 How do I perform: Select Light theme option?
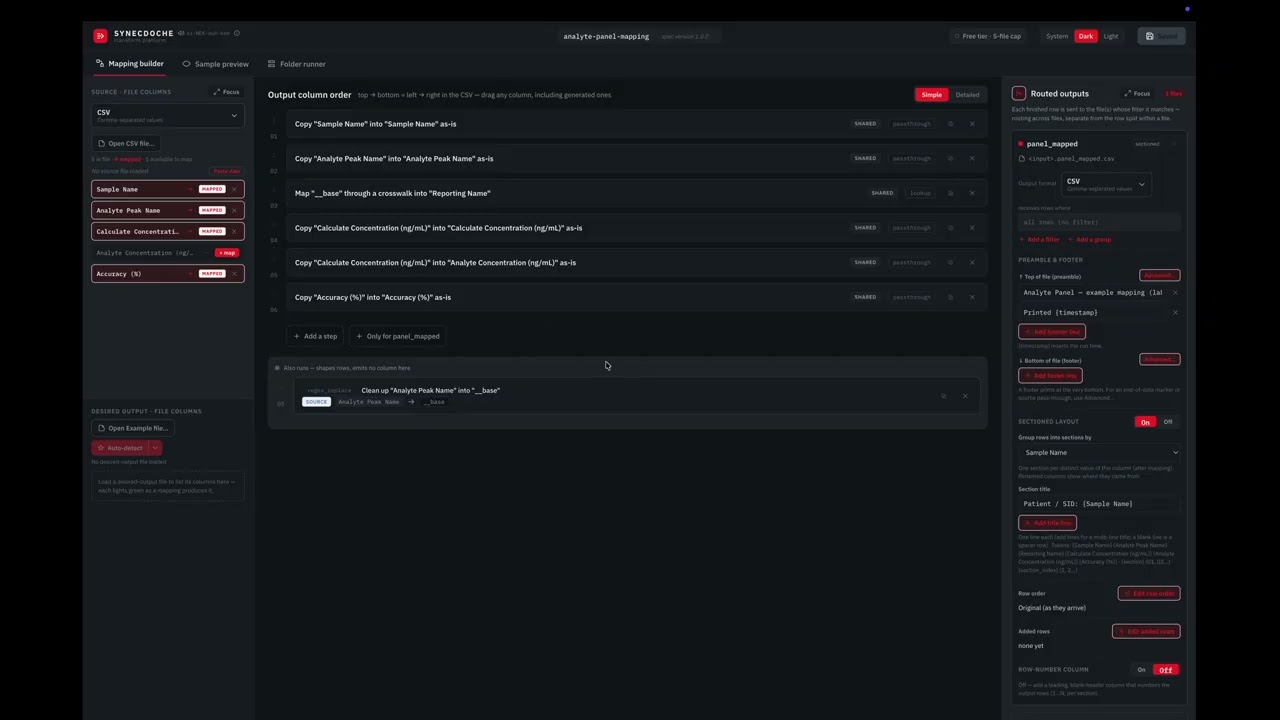coord(1111,36)
